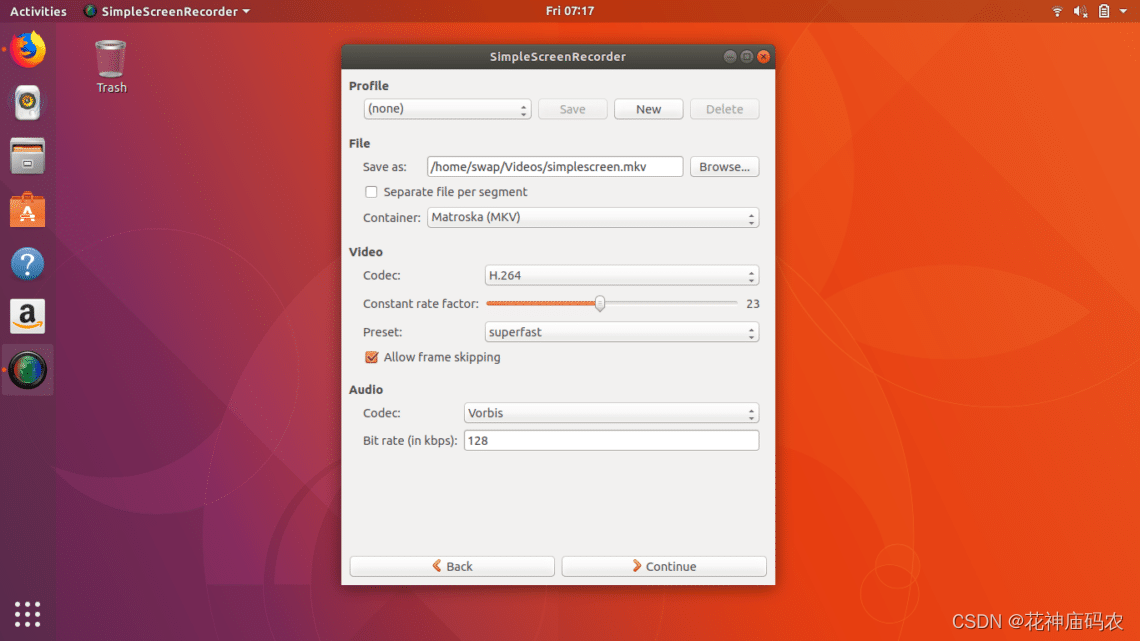Image resolution: width=1140 pixels, height=641 pixels.
Task: Click the New profile button
Action: tap(649, 109)
